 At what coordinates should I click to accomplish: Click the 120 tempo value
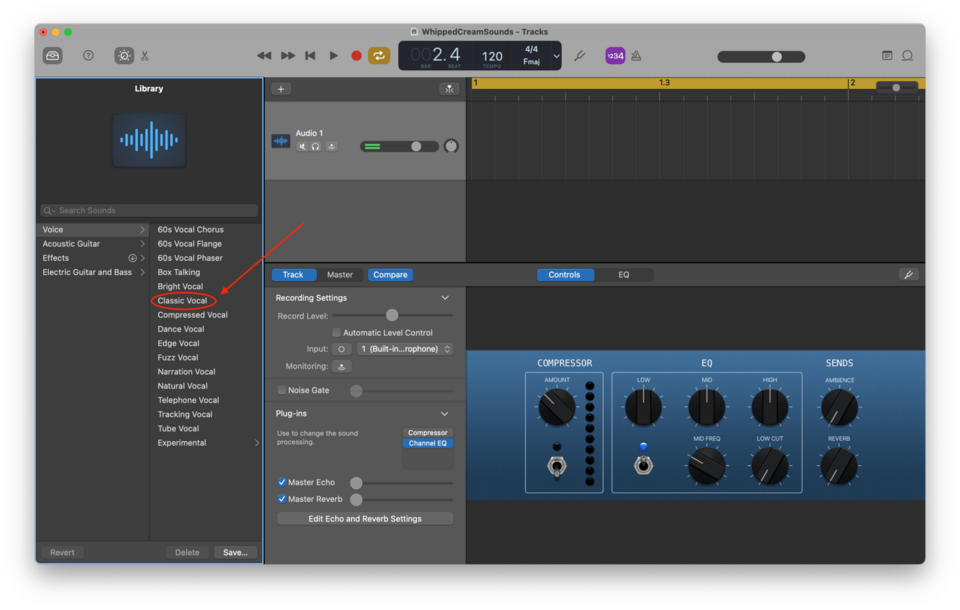[492, 56]
